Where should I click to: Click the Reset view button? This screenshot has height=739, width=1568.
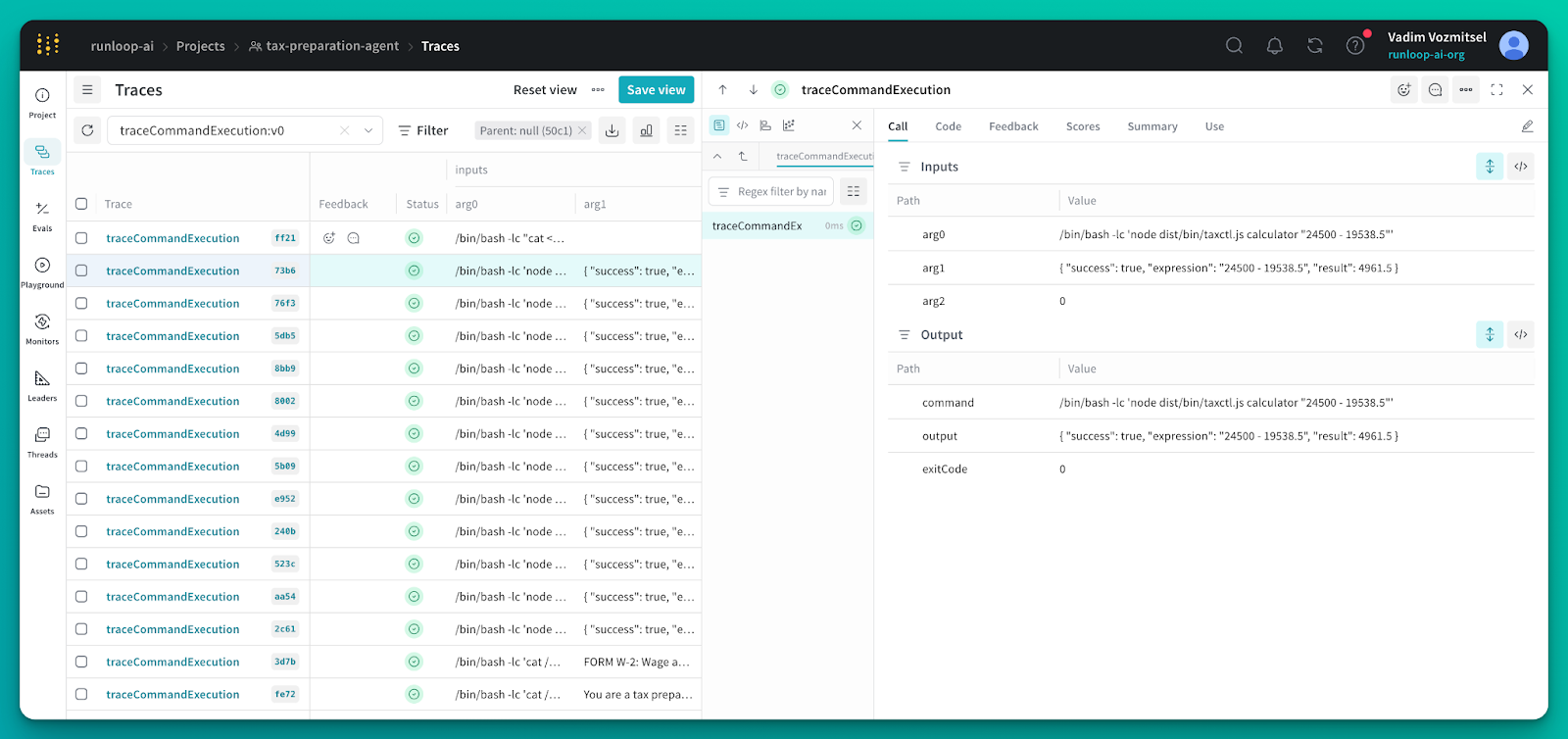tap(545, 89)
